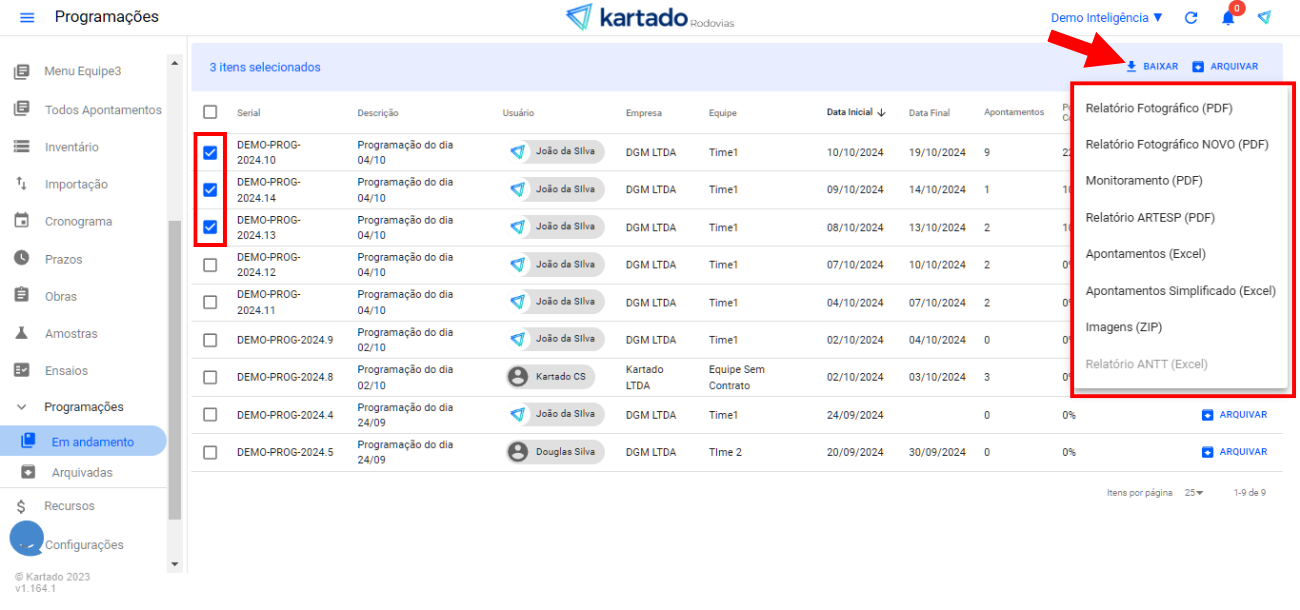Click the ARQUIVAR button in selection bar
The height and width of the screenshot is (610, 1300).
[x=1225, y=67]
